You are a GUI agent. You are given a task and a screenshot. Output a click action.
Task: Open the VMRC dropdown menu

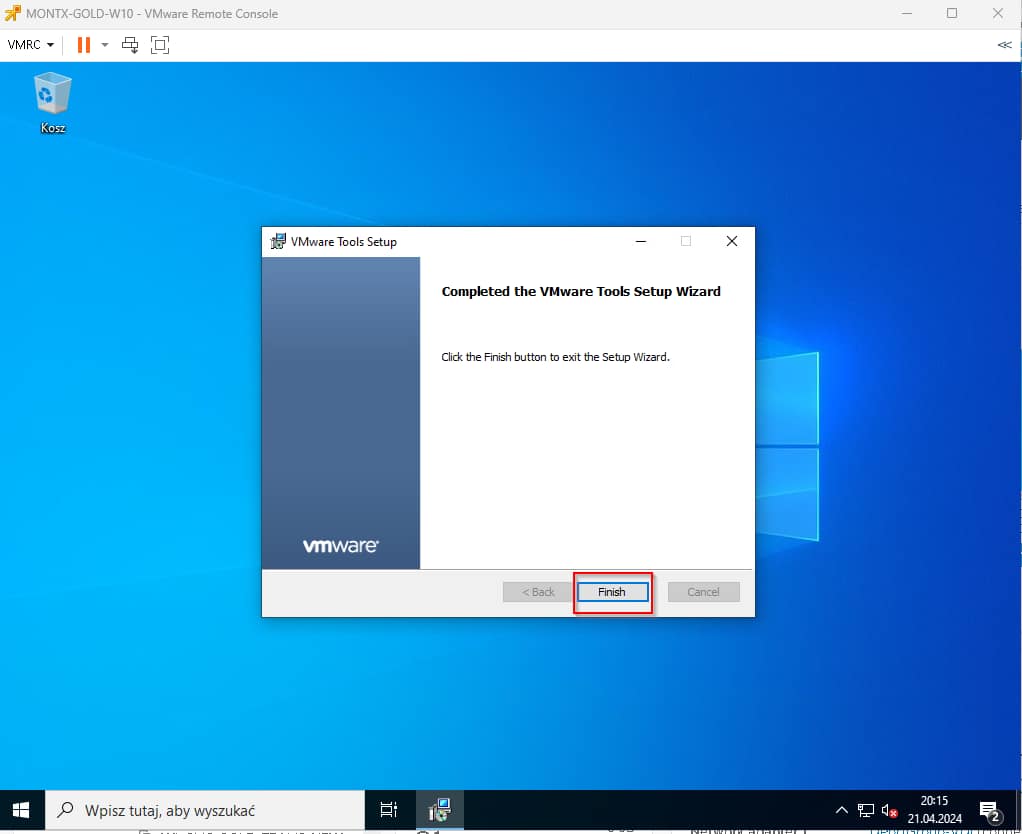(x=30, y=45)
